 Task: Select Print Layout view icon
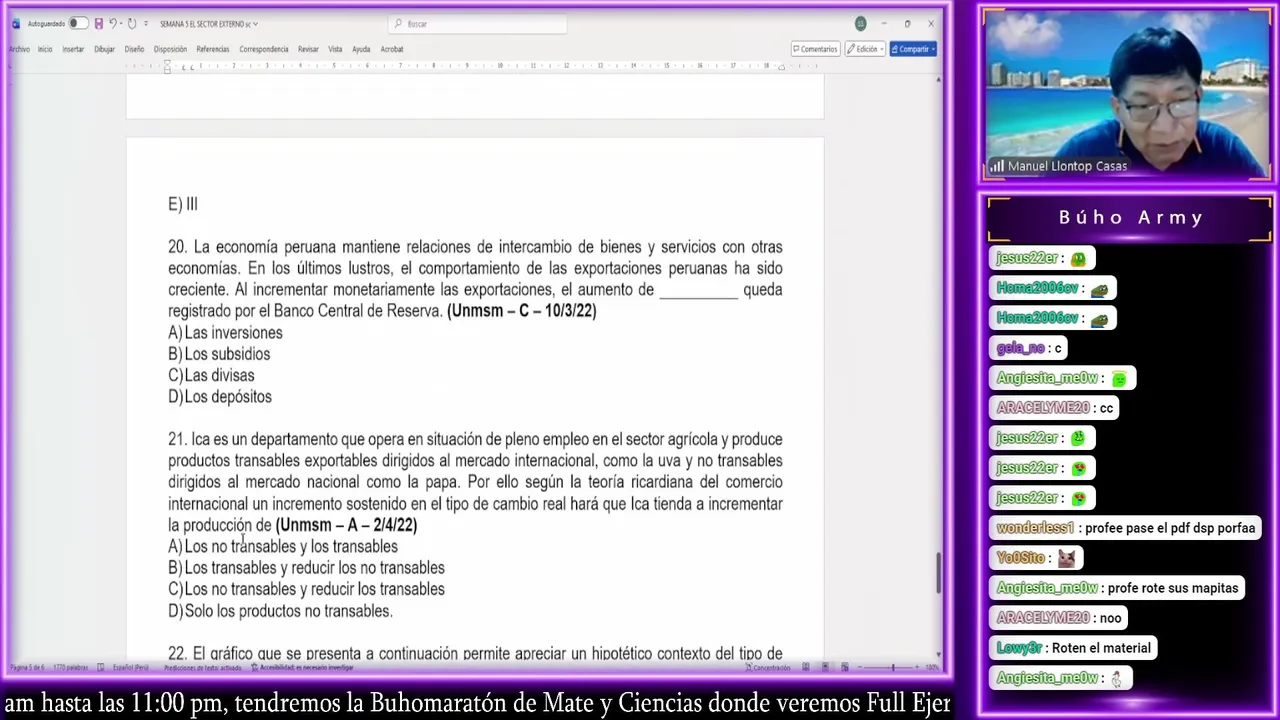click(825, 667)
